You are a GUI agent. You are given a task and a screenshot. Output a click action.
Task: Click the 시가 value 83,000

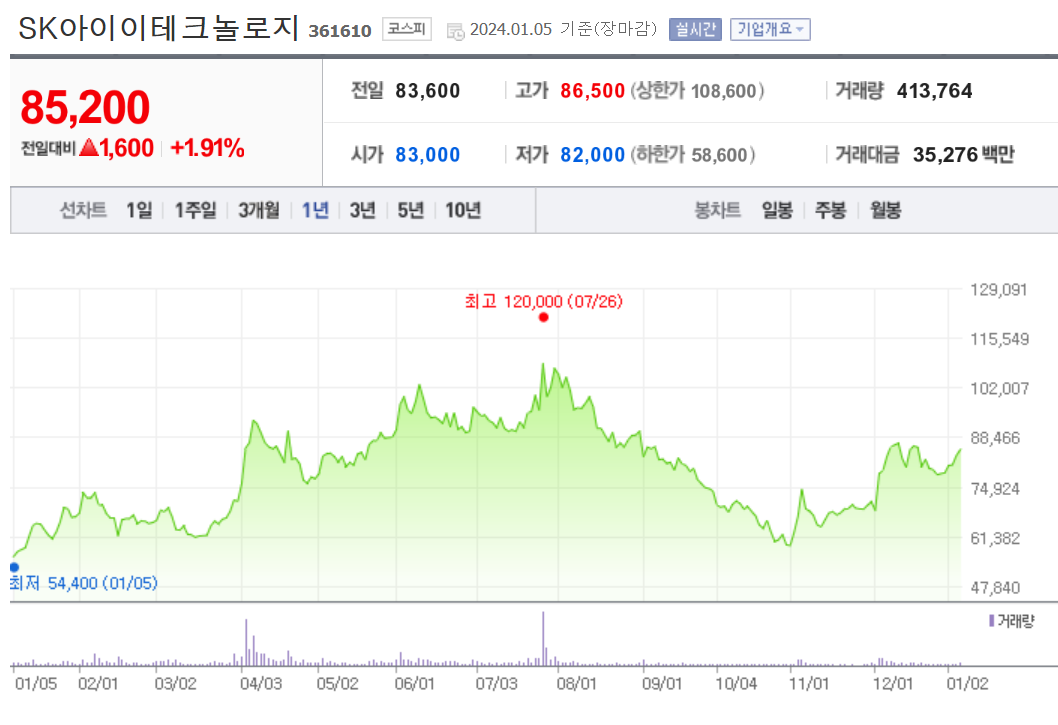[428, 155]
